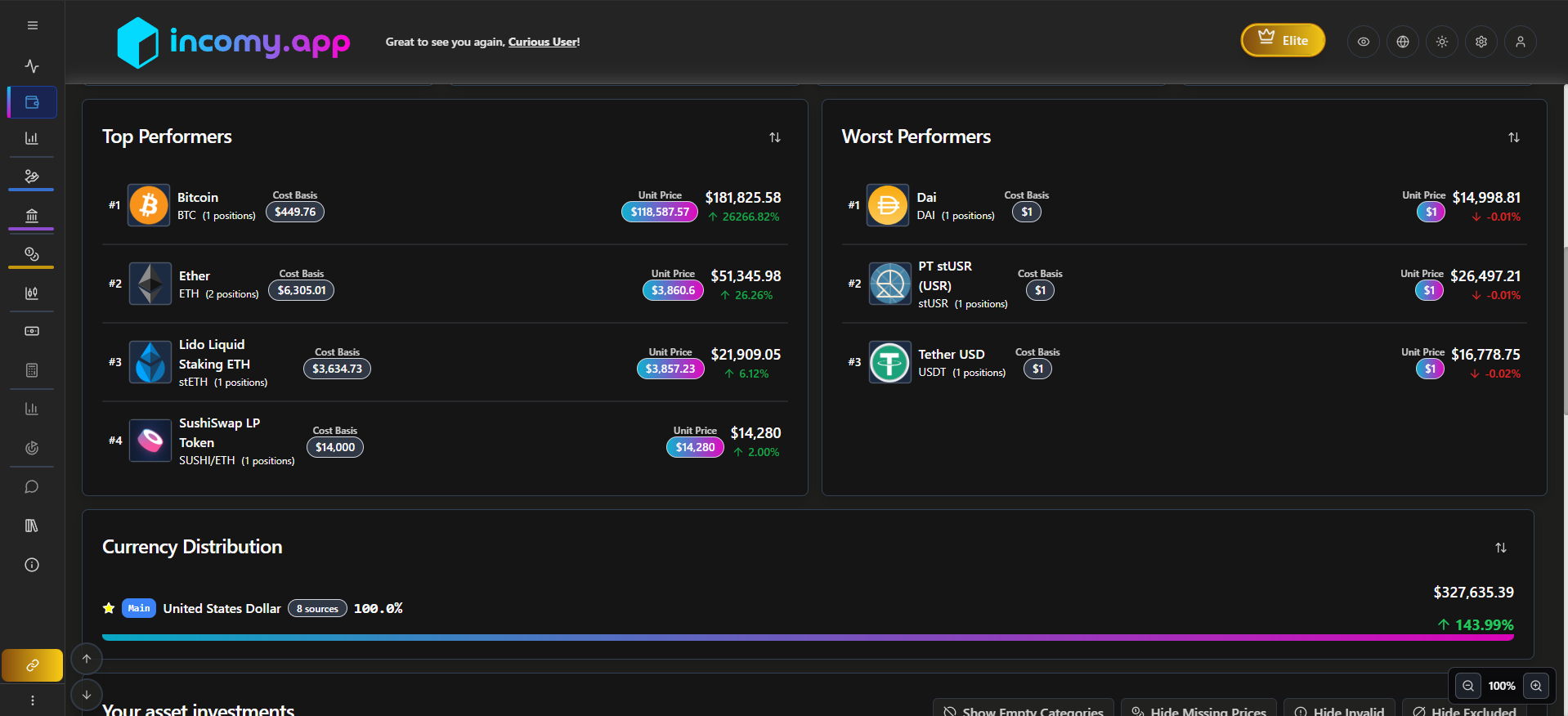Open the activity pulse sidebar icon
The image size is (1568, 716).
[32, 65]
